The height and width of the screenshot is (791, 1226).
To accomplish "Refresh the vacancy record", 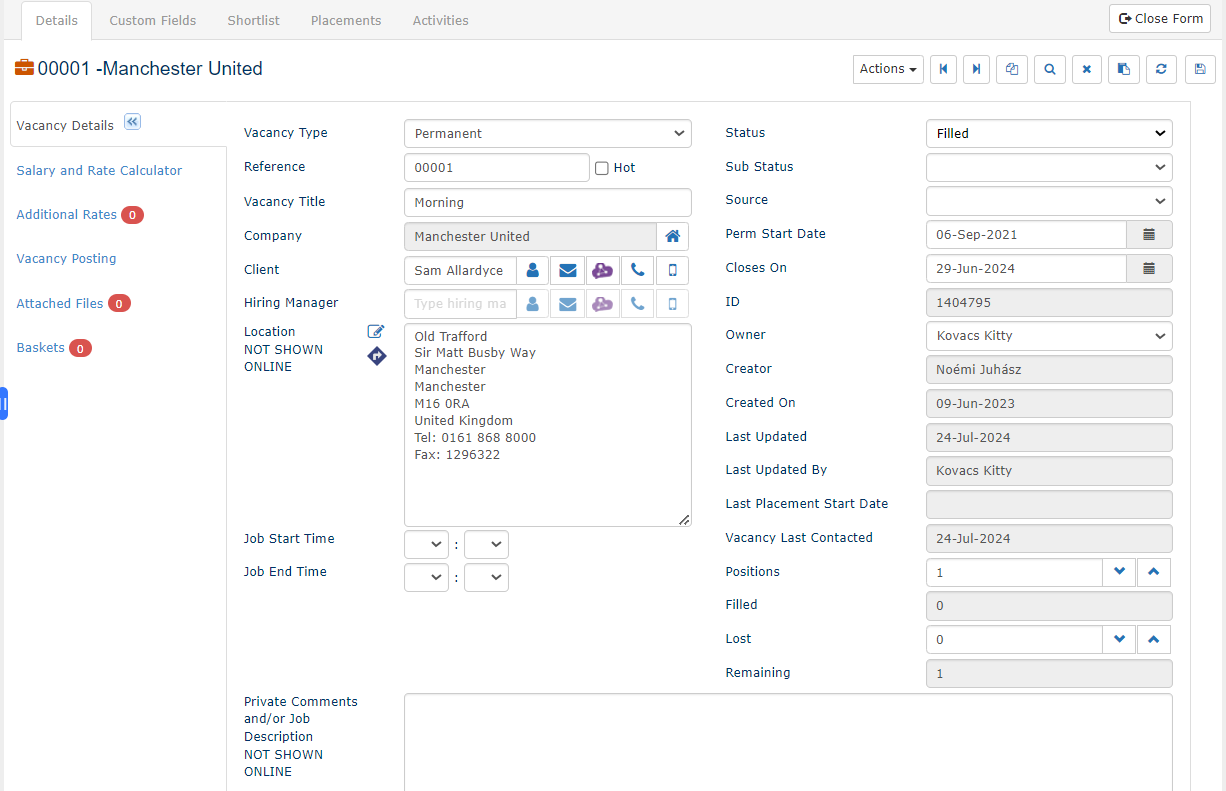I will pyautogui.click(x=1161, y=69).
